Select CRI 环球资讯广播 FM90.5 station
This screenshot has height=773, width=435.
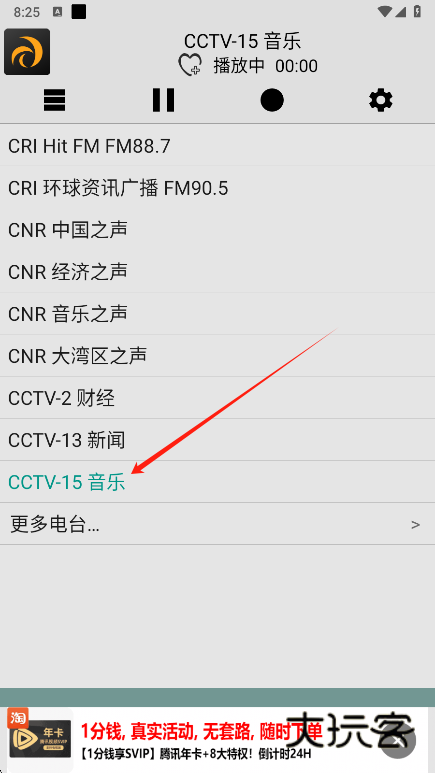point(218,188)
